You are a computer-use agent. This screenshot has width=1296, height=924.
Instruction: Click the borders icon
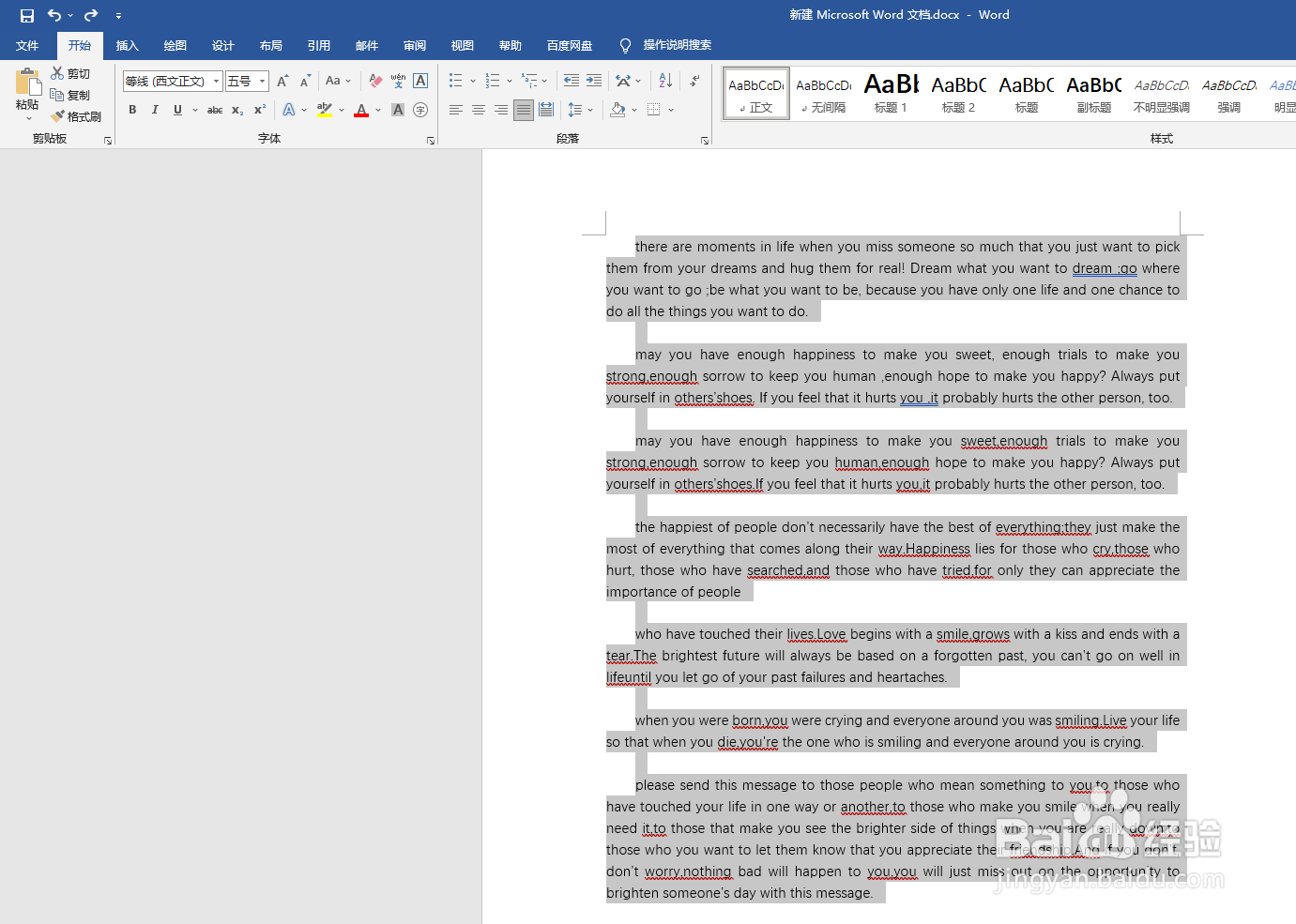point(654,110)
